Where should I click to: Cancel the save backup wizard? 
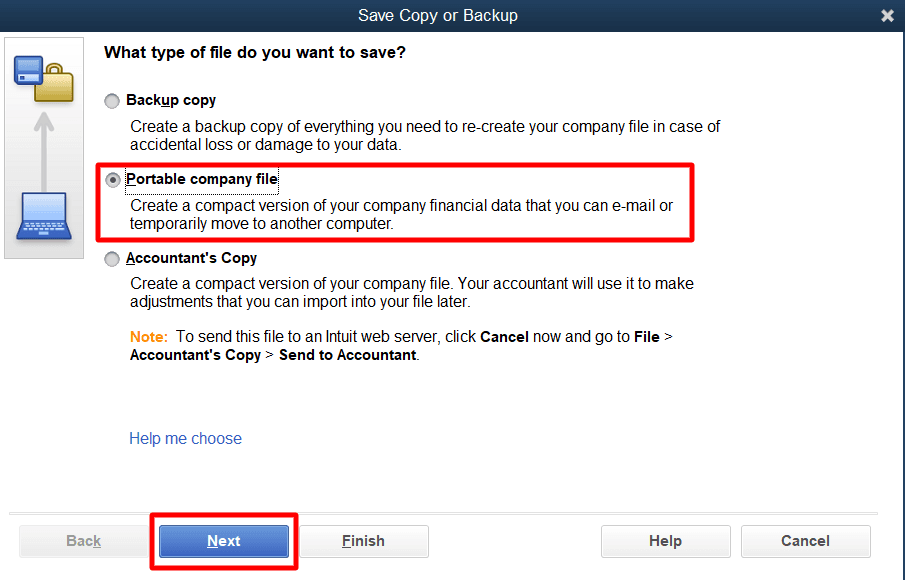[805, 541]
